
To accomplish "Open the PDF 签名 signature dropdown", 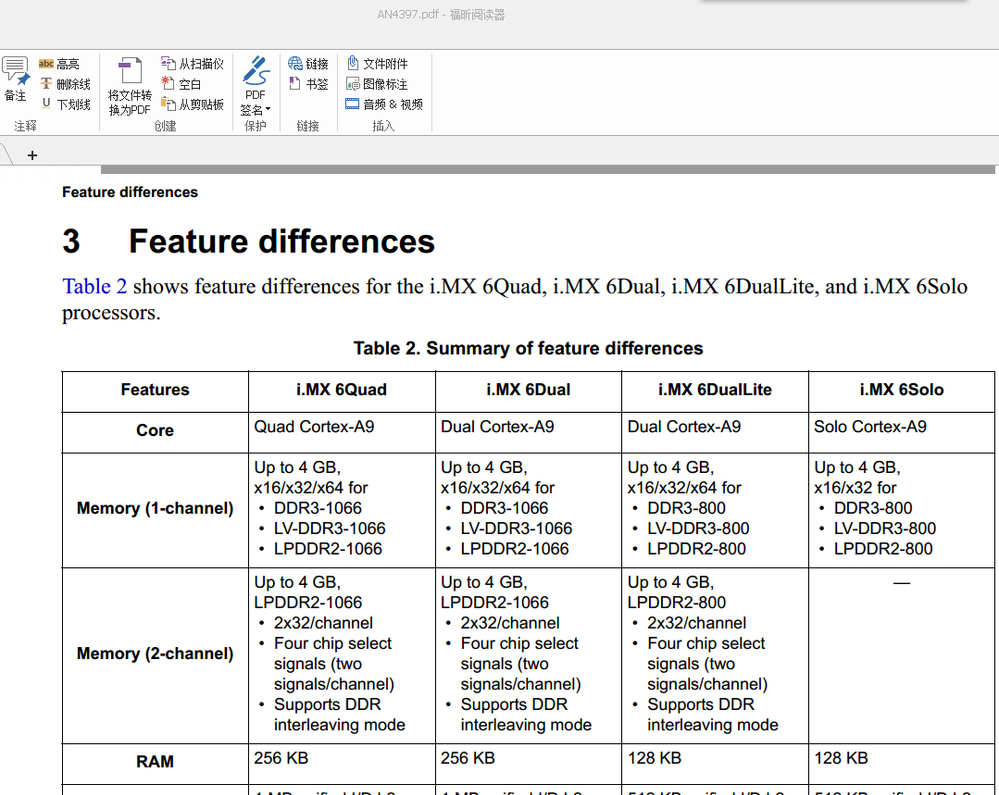I will (x=255, y=110).
